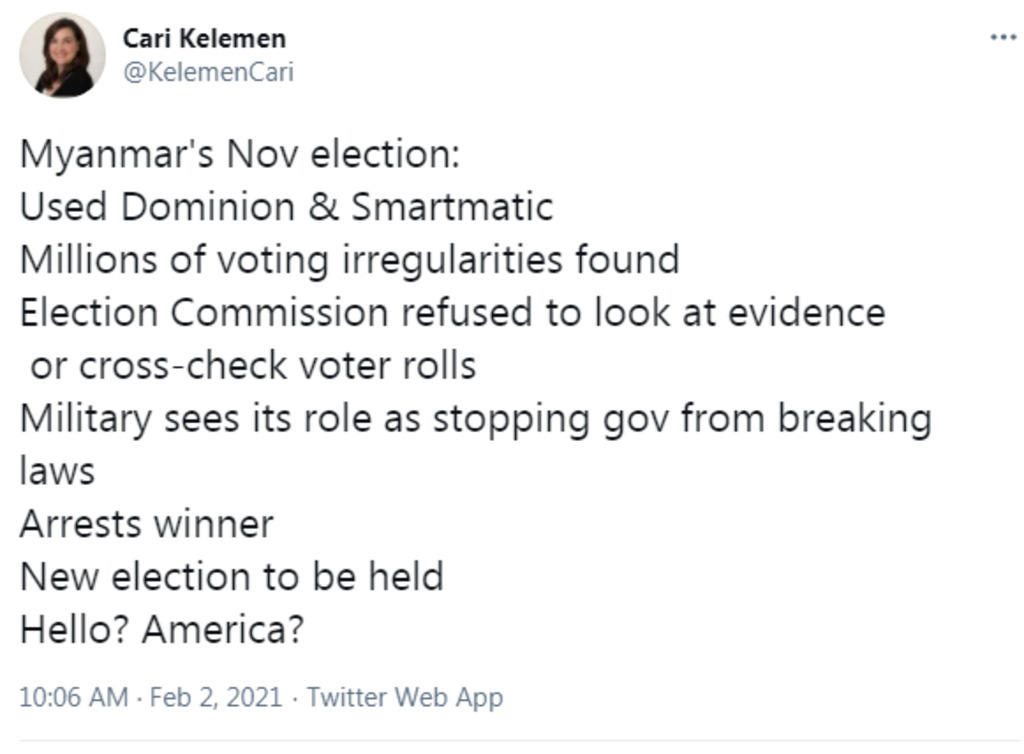Screen dimensions: 1024x754
Task: Click the line "Used Dominion & Smartmatic"
Action: (x=286, y=207)
